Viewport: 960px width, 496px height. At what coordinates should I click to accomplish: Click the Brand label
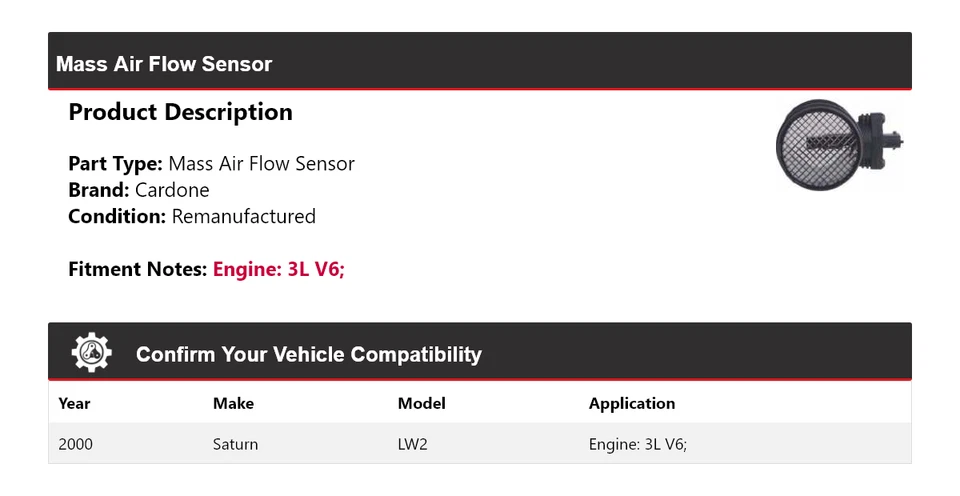[98, 190]
